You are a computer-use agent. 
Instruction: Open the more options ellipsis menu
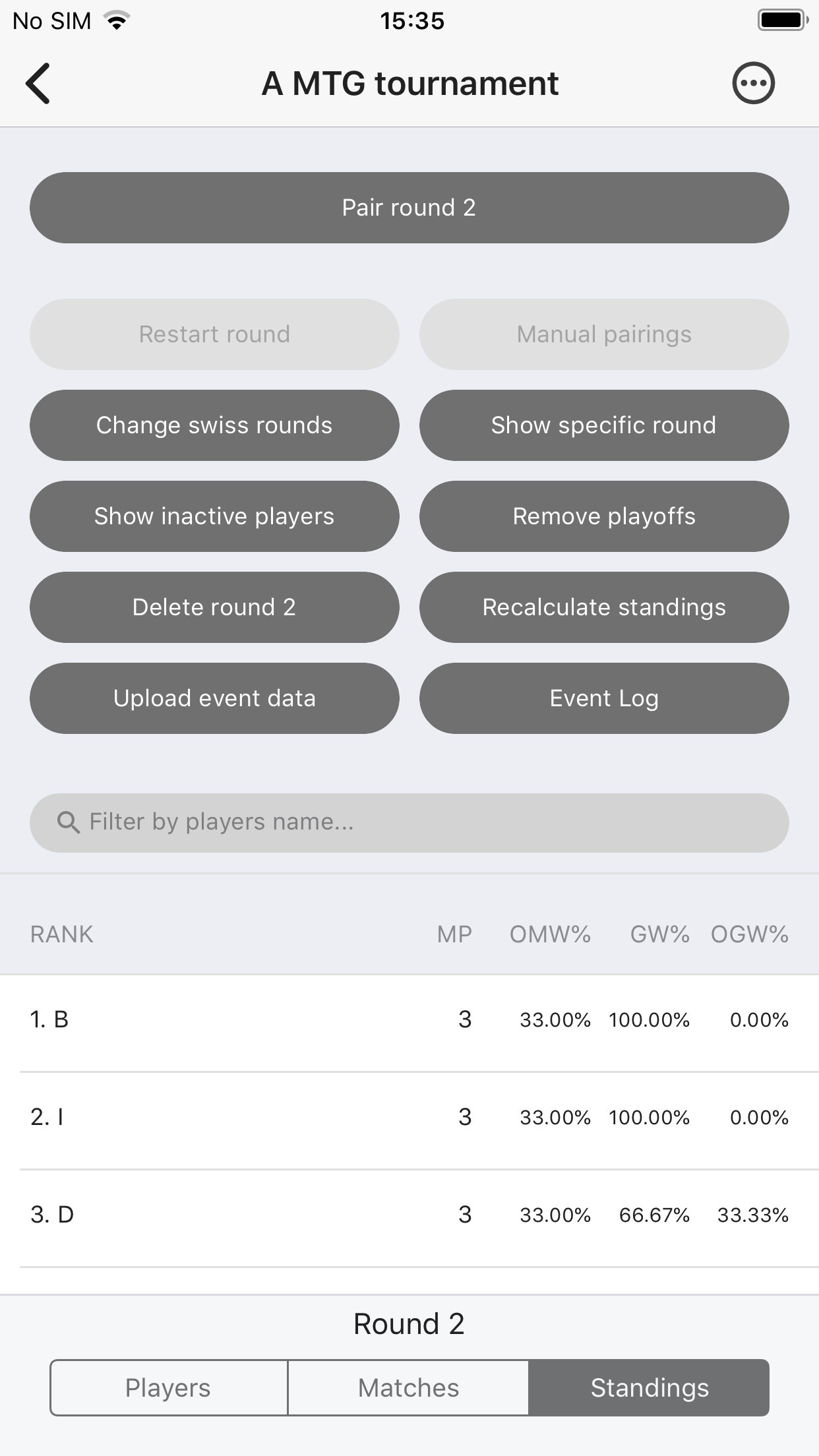pyautogui.click(x=753, y=84)
